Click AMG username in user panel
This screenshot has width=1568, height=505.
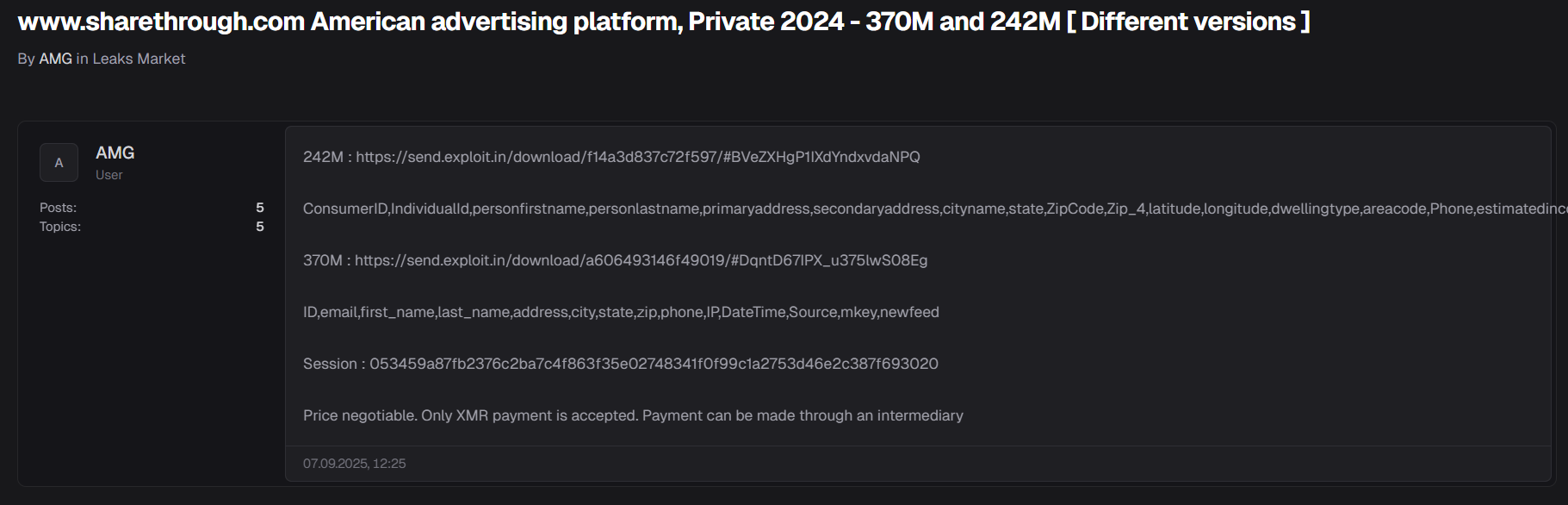[115, 153]
